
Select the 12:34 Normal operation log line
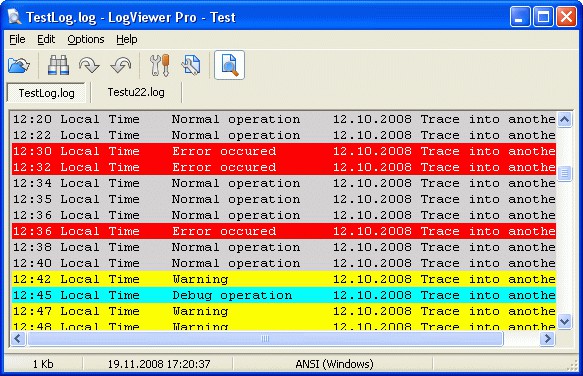click(x=284, y=183)
